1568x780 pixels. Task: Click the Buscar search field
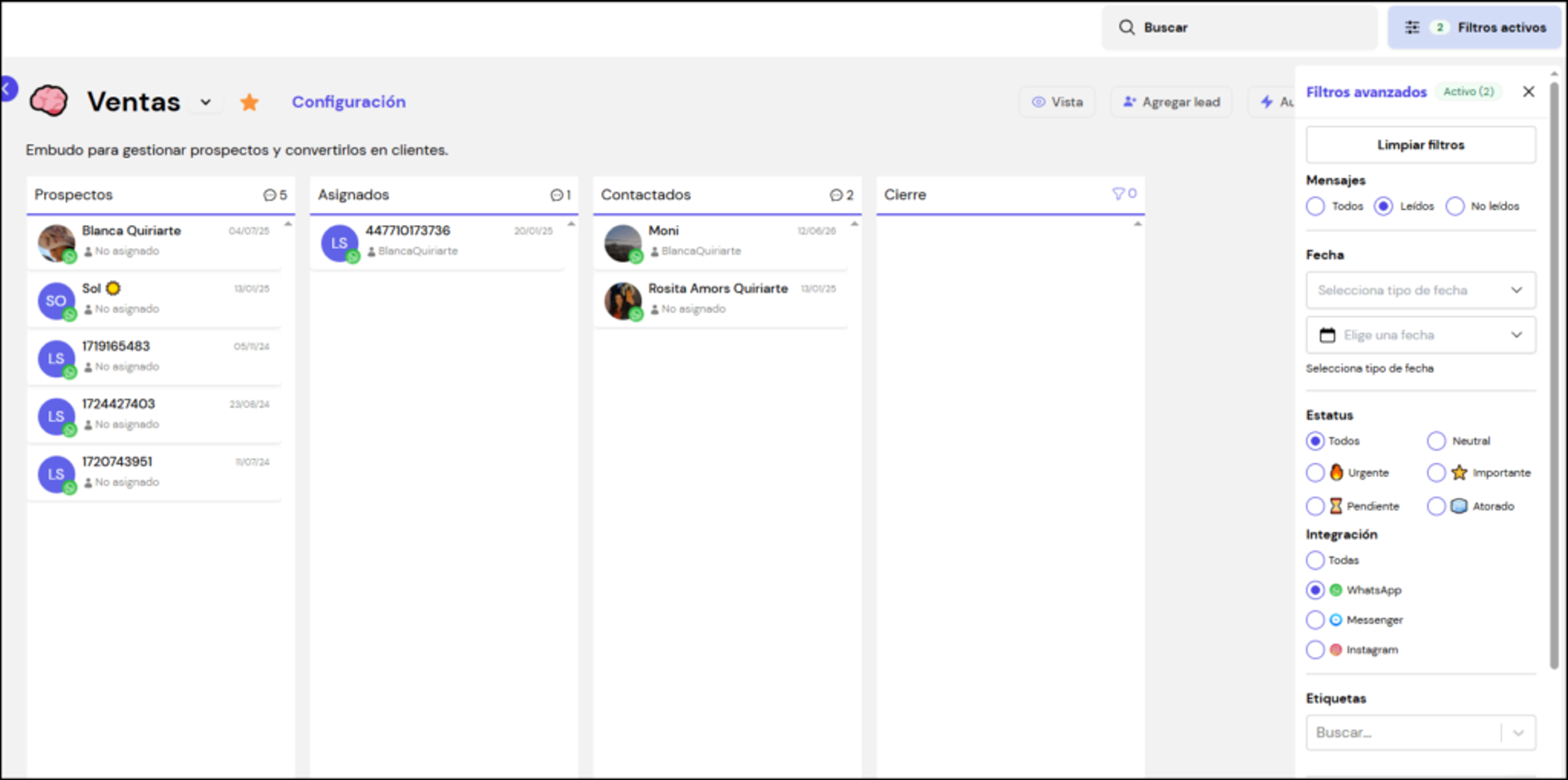pyautogui.click(x=1239, y=27)
